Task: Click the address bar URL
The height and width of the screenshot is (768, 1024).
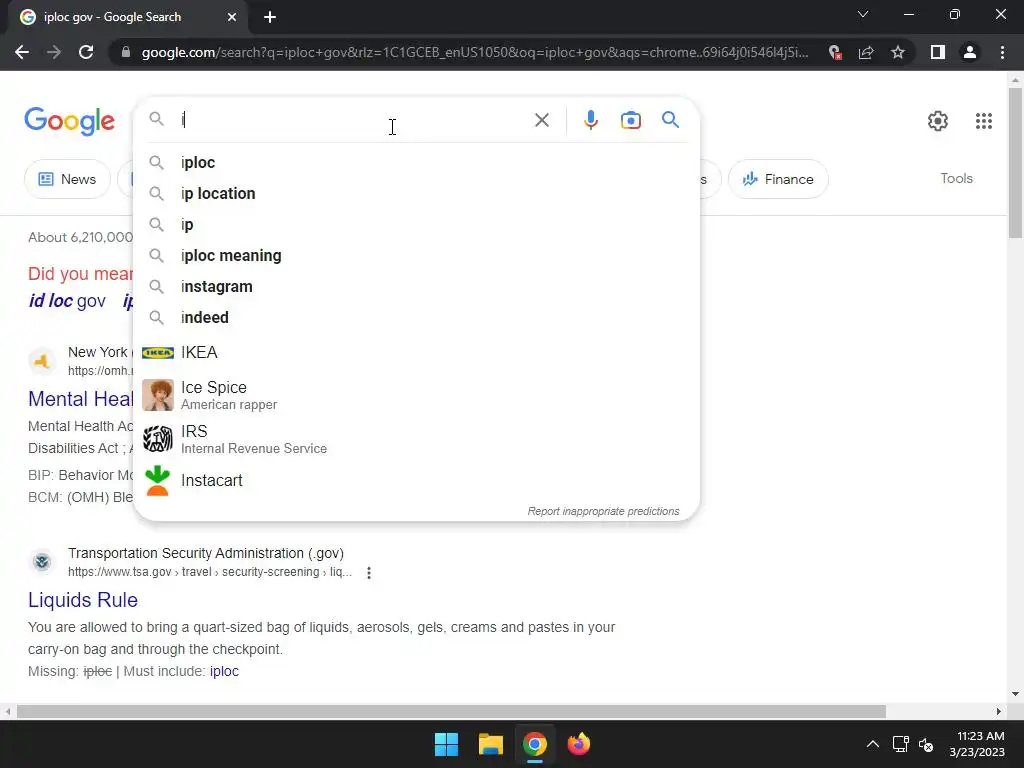Action: pyautogui.click(x=475, y=52)
